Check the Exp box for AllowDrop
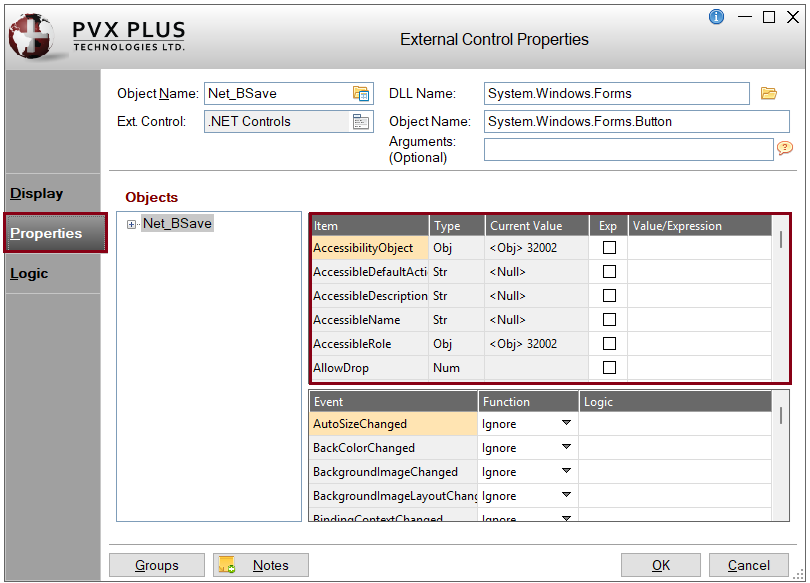 point(608,368)
